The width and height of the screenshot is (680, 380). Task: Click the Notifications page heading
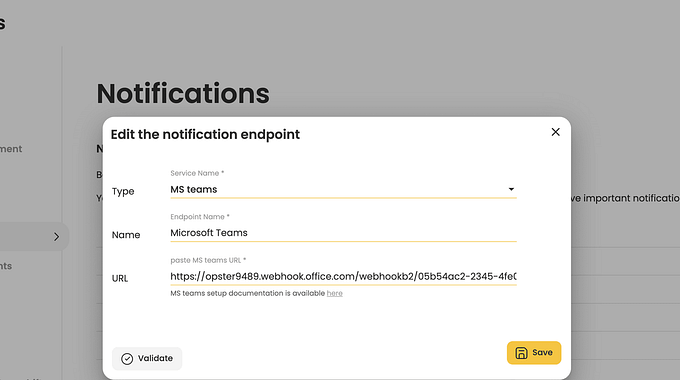pyautogui.click(x=183, y=93)
